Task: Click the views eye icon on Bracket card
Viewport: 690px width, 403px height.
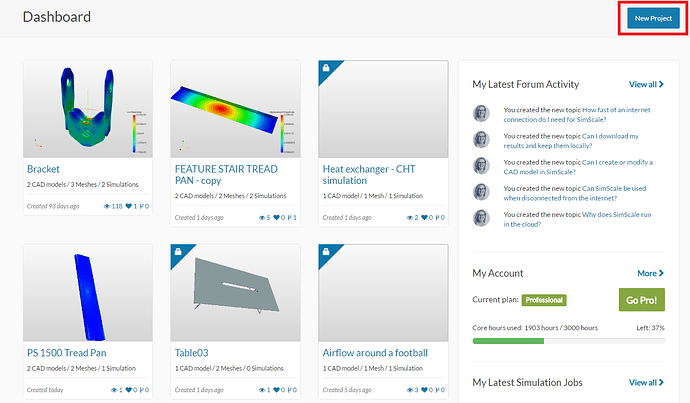Action: (106, 206)
